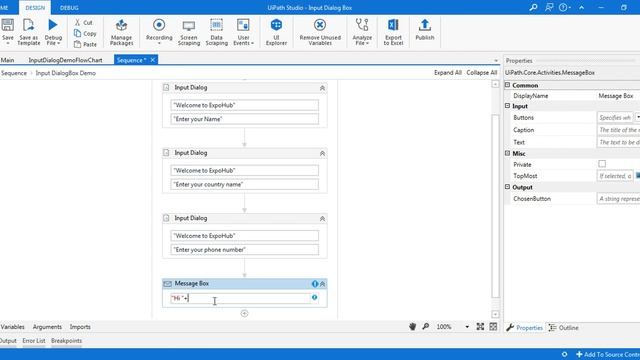The height and width of the screenshot is (360, 640).
Task: Open feedback icon in title bar
Action: [x=549, y=7]
